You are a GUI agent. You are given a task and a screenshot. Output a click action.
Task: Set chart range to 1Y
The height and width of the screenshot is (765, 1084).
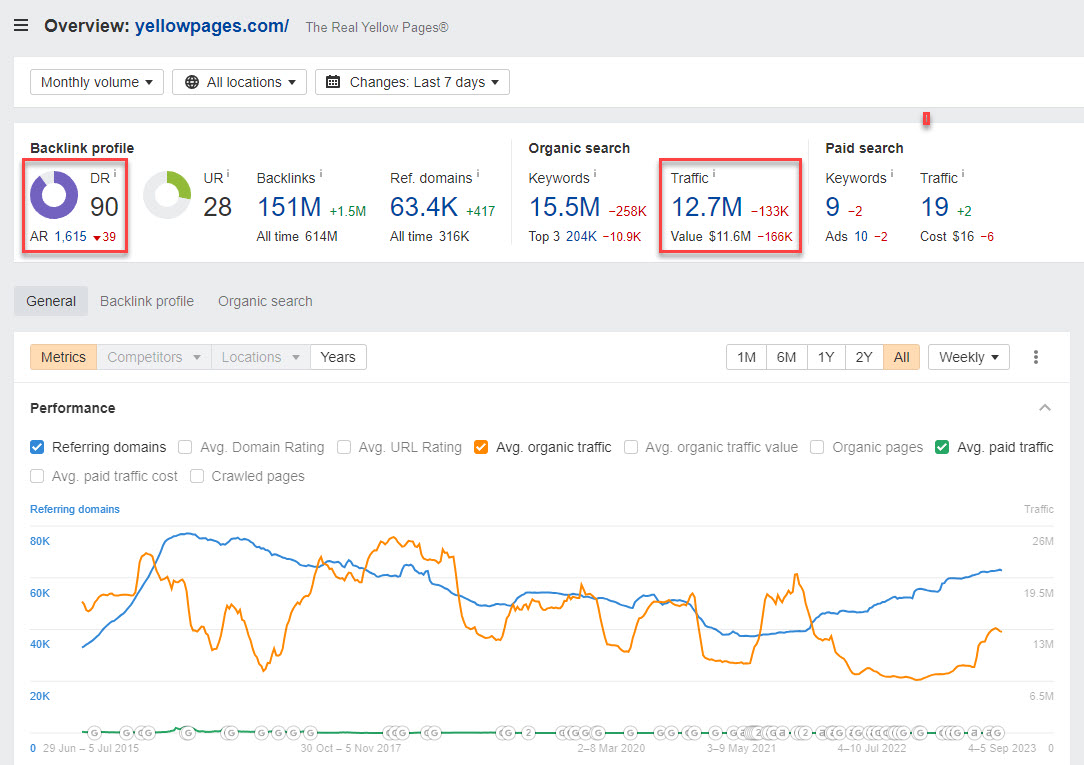coord(826,357)
